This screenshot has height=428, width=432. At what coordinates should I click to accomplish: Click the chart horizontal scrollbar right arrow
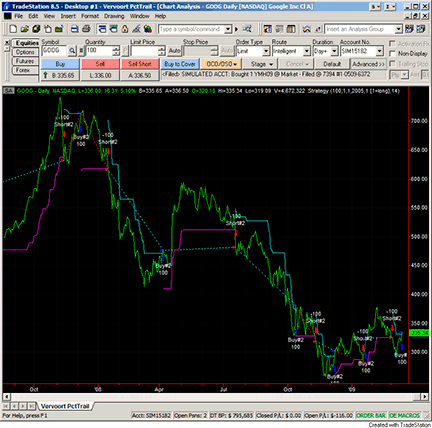424,397
